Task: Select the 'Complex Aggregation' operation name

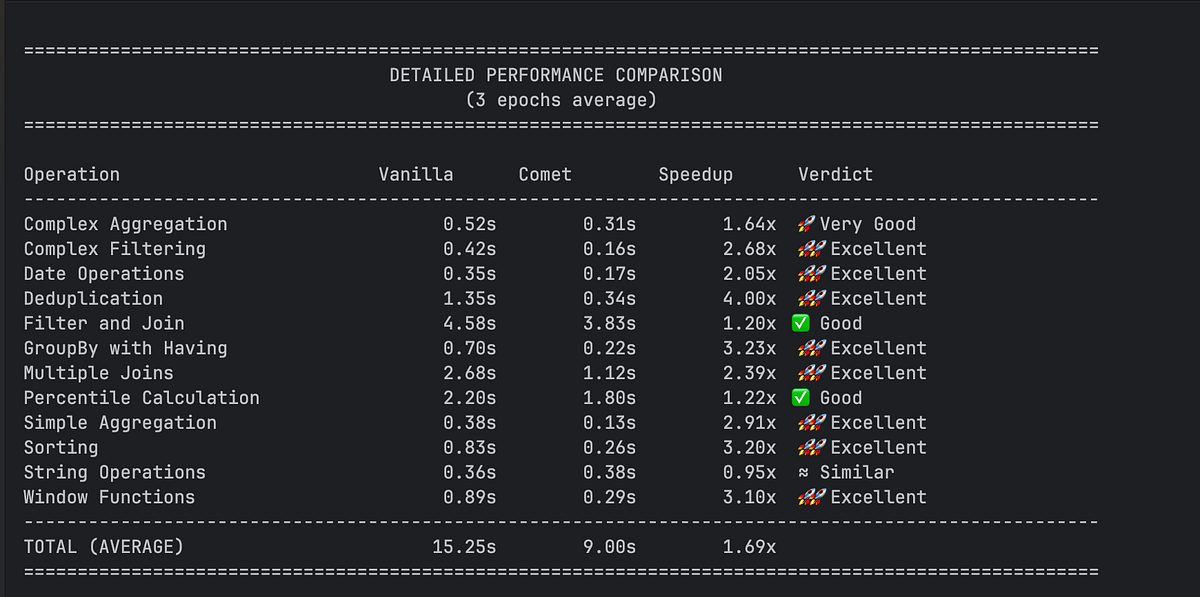Action: point(126,225)
